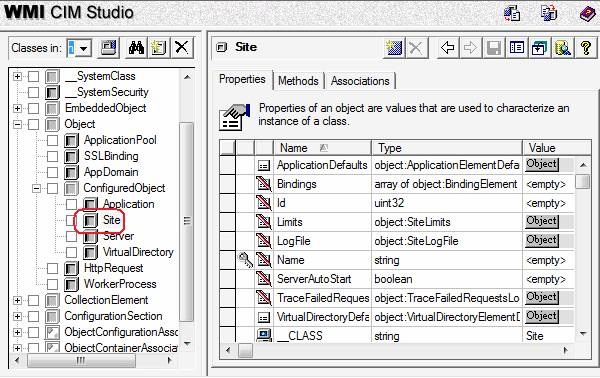Click the yellow question mark help icon

(x=585, y=48)
